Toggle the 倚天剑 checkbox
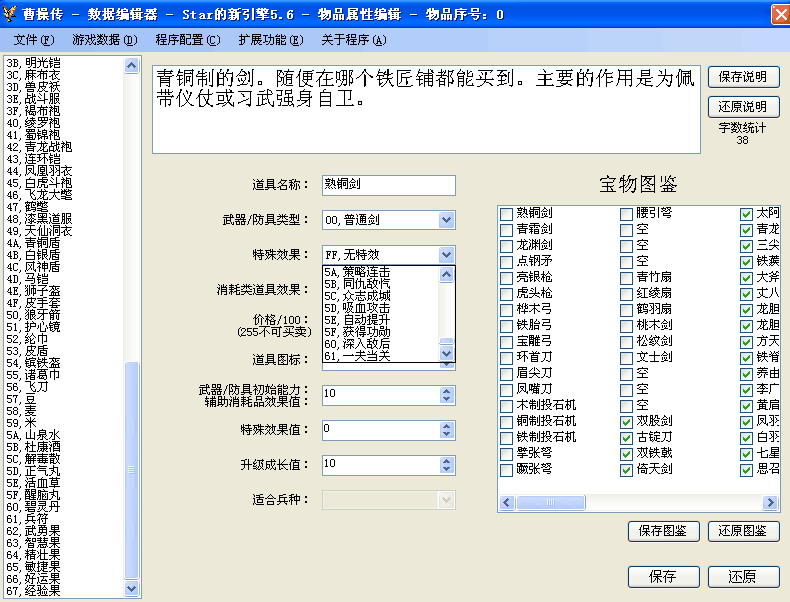Image resolution: width=790 pixels, height=602 pixels. [x=627, y=469]
